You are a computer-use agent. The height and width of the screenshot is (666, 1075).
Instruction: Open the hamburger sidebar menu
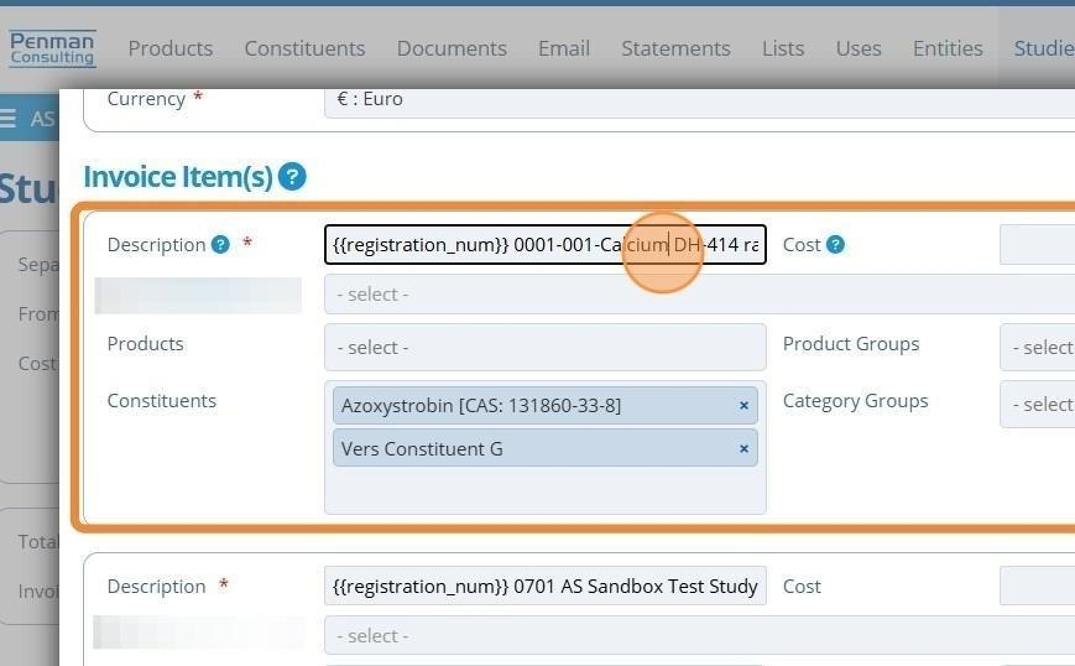click(9, 119)
